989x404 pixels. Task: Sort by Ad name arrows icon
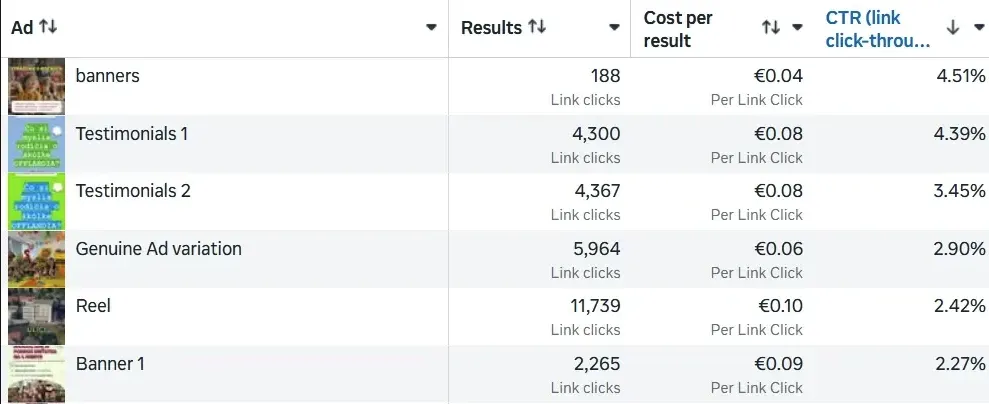pyautogui.click(x=48, y=27)
